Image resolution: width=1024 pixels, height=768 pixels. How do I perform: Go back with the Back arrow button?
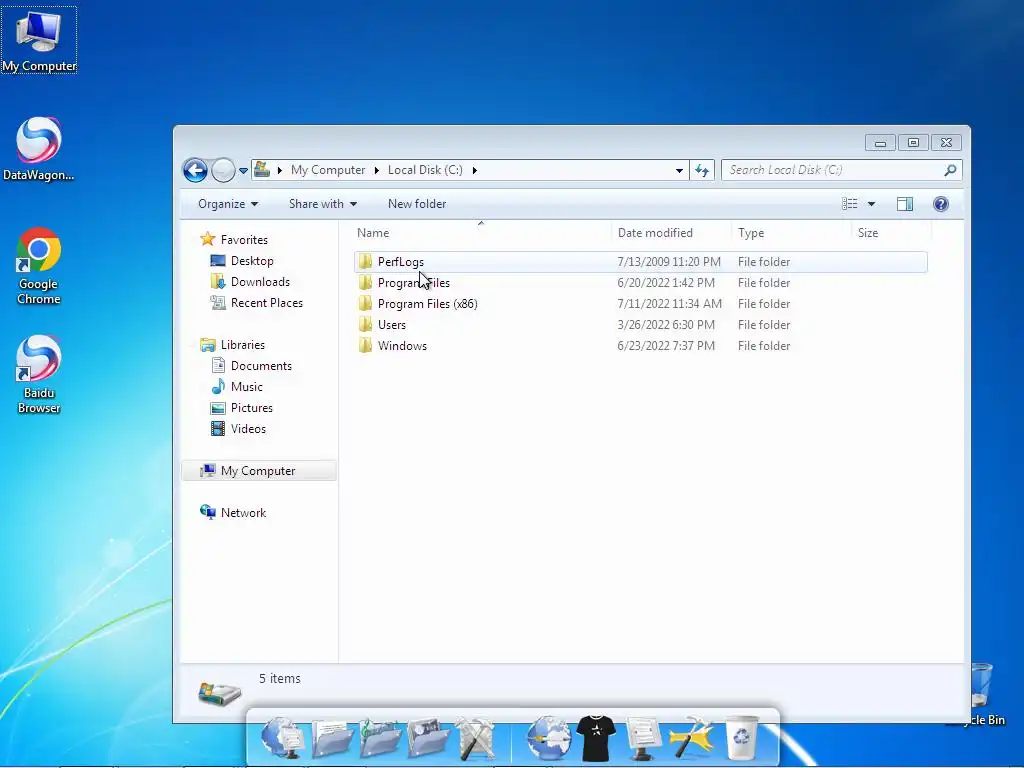coord(195,170)
